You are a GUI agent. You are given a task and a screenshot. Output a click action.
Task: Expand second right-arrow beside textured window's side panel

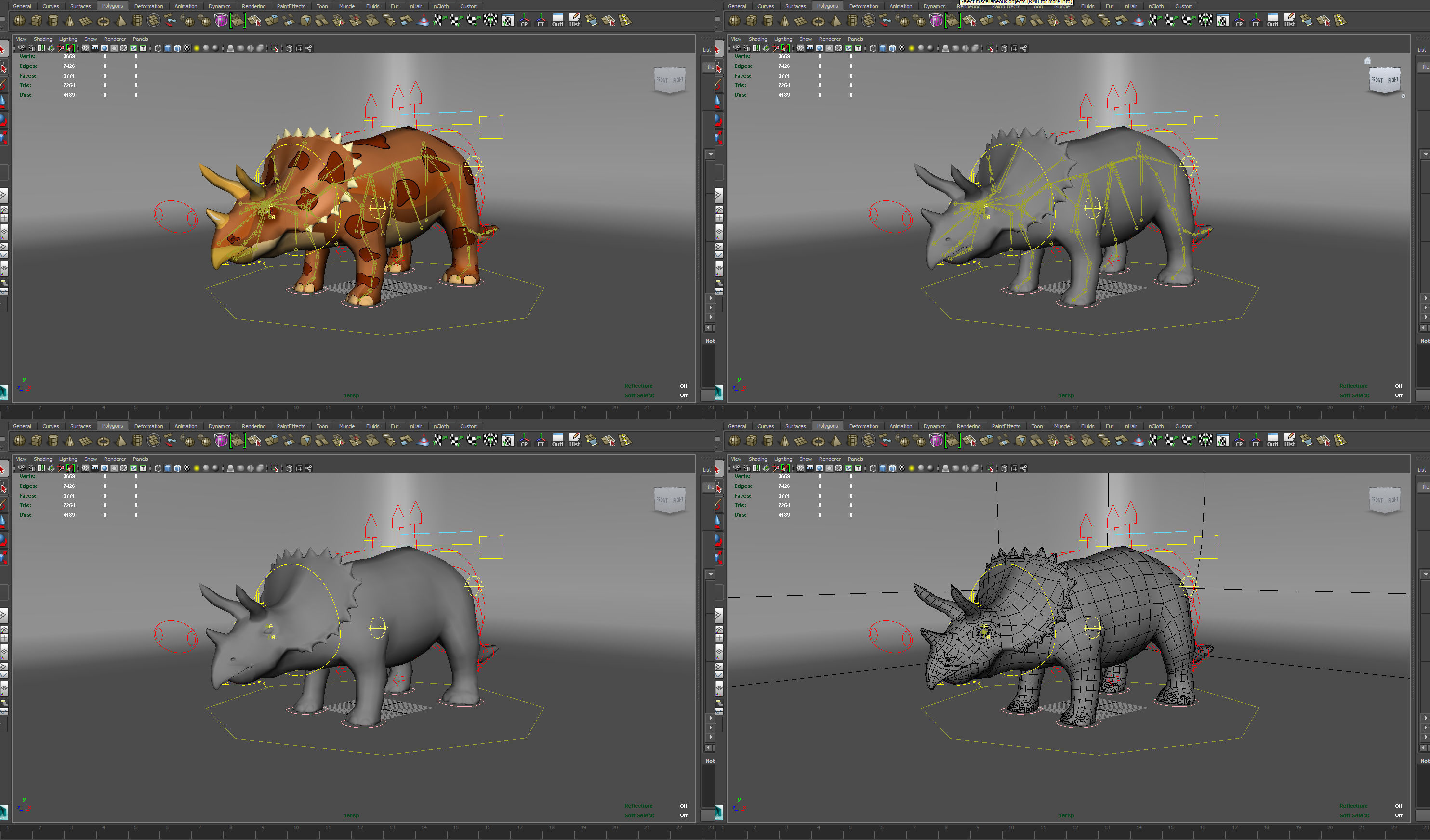coord(711,307)
